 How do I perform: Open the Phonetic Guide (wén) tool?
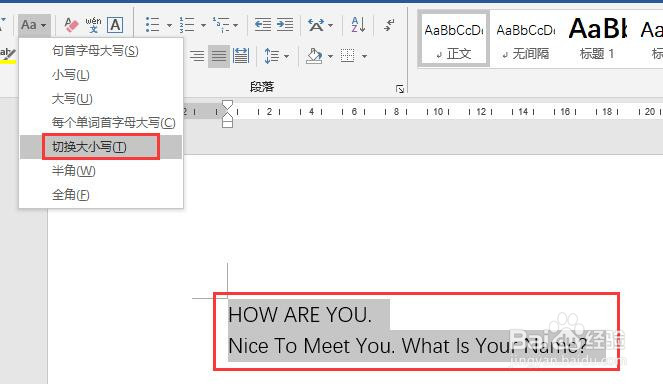tap(93, 25)
